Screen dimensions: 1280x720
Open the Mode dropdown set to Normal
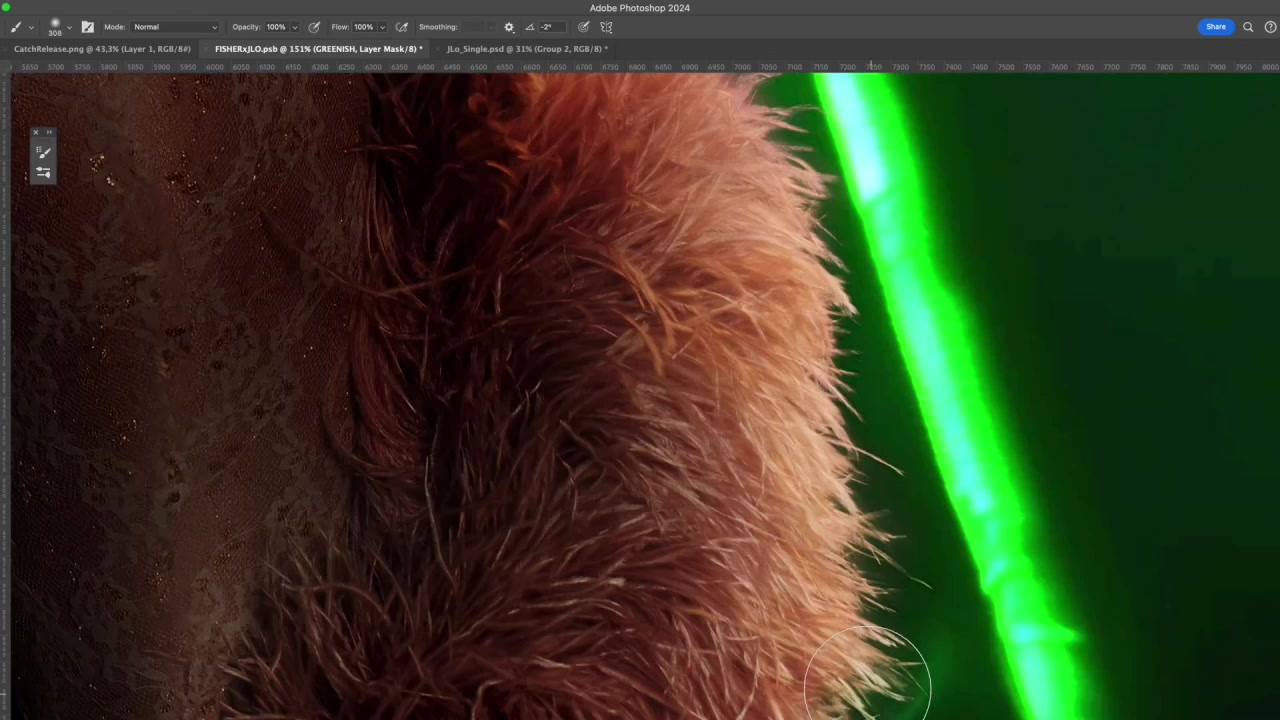[175, 27]
